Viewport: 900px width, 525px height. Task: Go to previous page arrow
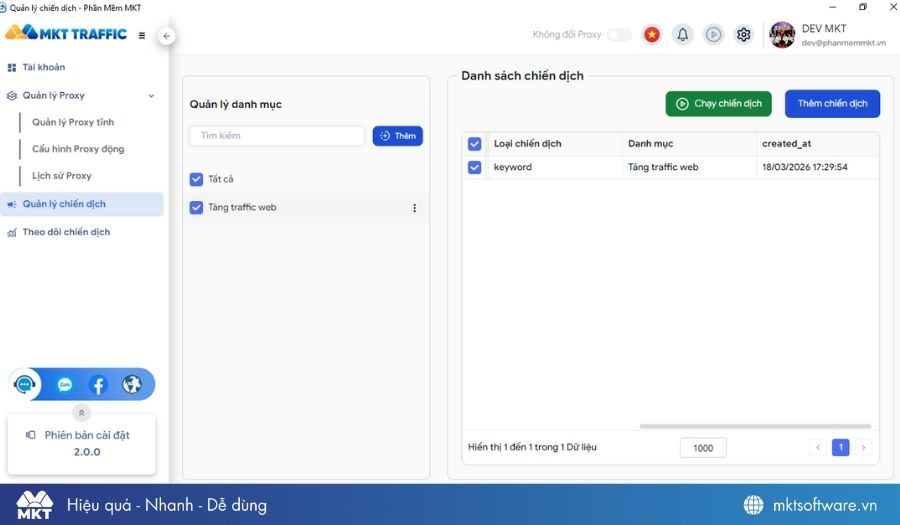[x=818, y=448]
